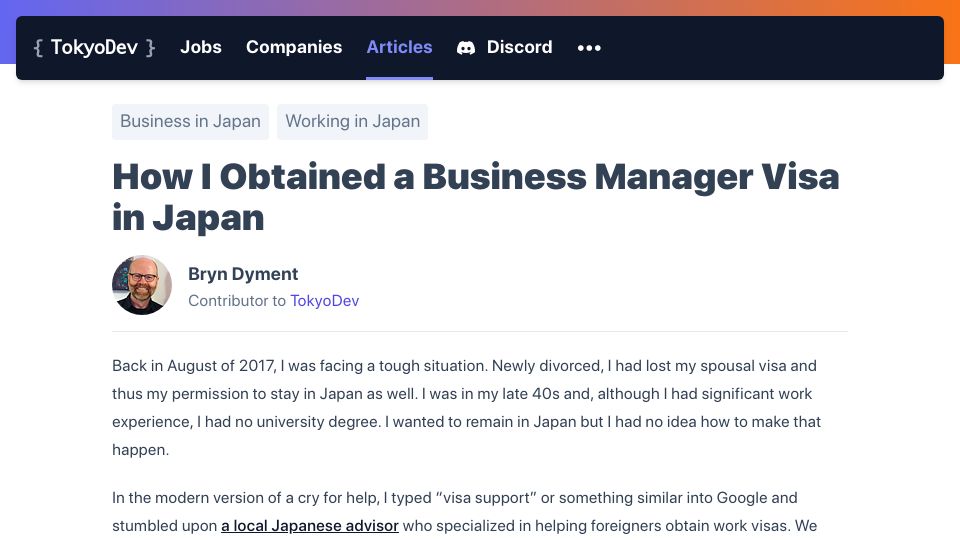Click the 'Contributor to' text
The width and height of the screenshot is (960, 540).
click(x=237, y=301)
